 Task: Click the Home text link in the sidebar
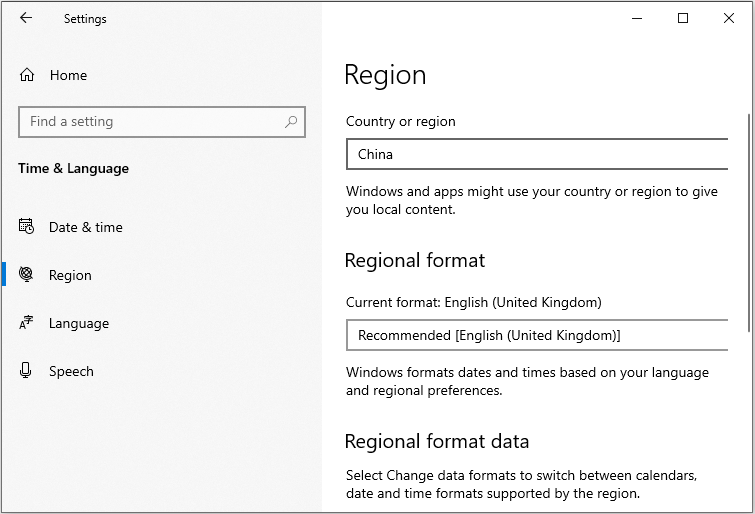pyautogui.click(x=68, y=75)
